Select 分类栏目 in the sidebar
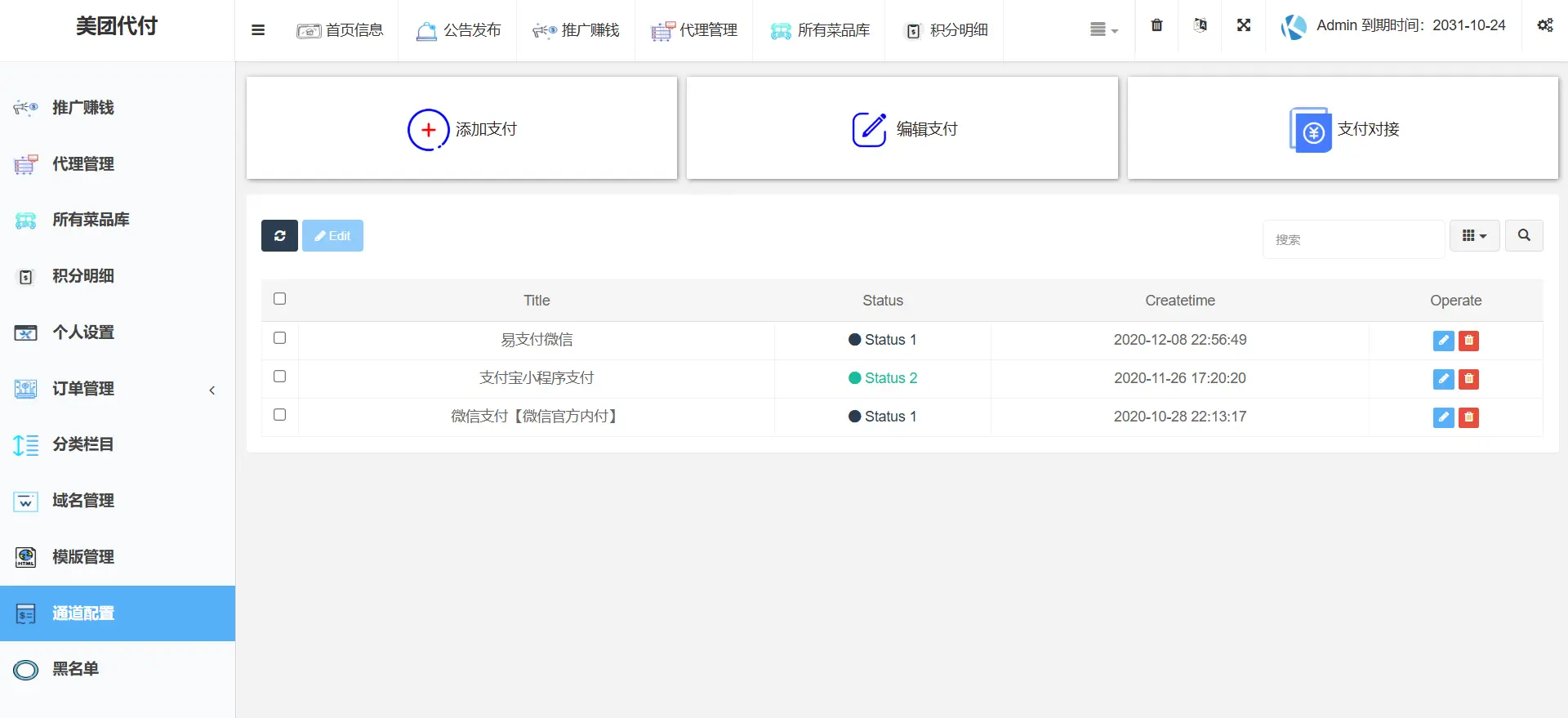The height and width of the screenshot is (718, 1568). pyautogui.click(x=118, y=444)
